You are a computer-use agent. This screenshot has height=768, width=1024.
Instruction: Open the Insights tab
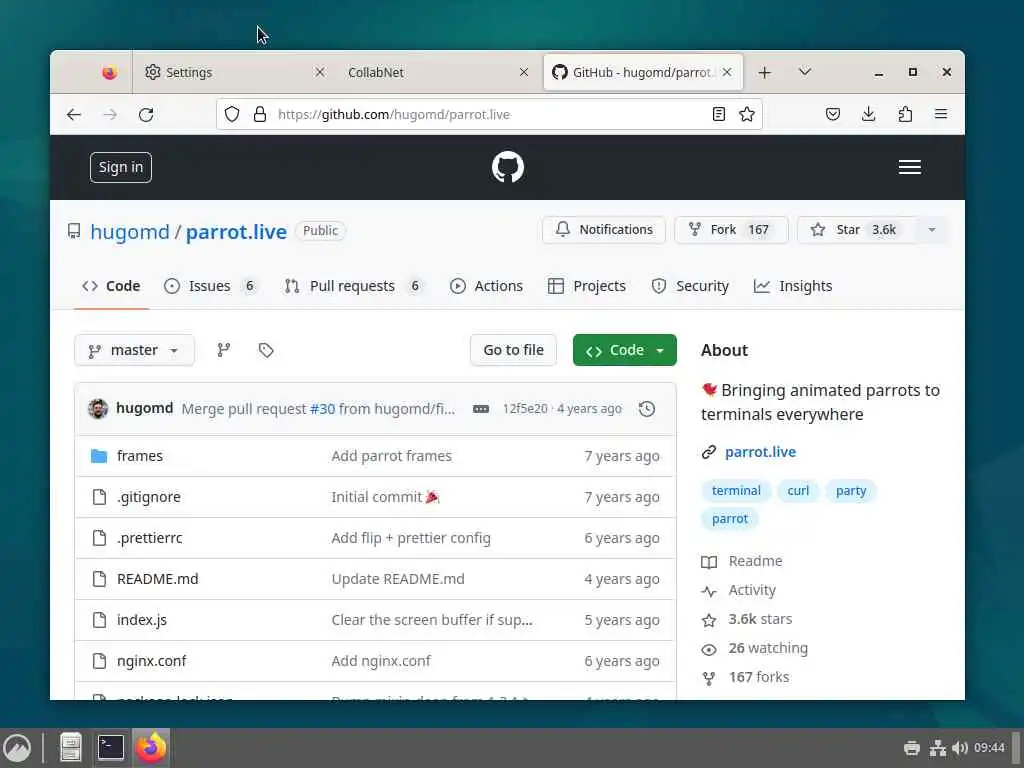point(793,287)
